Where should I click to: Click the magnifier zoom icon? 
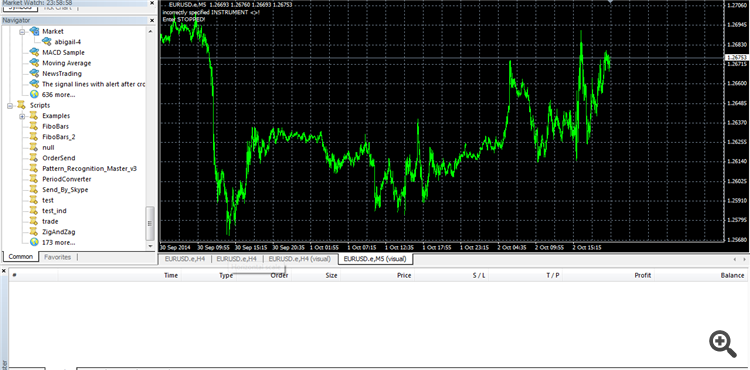pos(723,344)
